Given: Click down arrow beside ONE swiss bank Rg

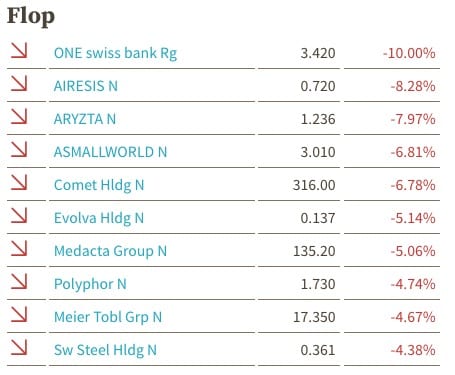Looking at the screenshot, I should (19, 50).
